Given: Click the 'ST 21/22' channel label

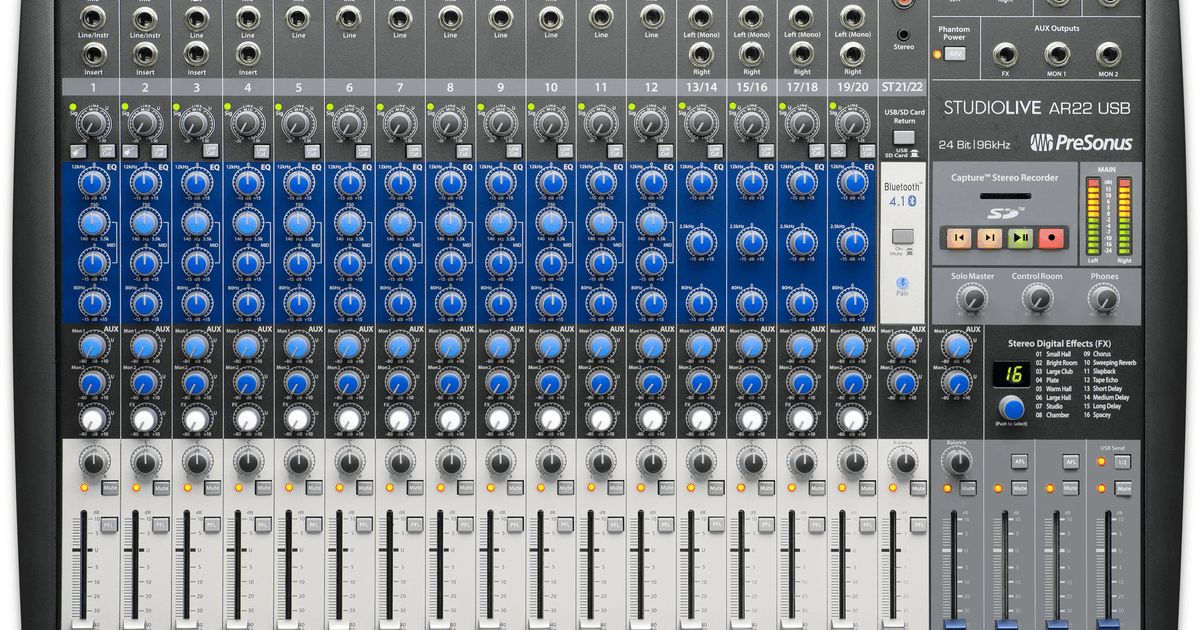Looking at the screenshot, I should pos(903,88).
